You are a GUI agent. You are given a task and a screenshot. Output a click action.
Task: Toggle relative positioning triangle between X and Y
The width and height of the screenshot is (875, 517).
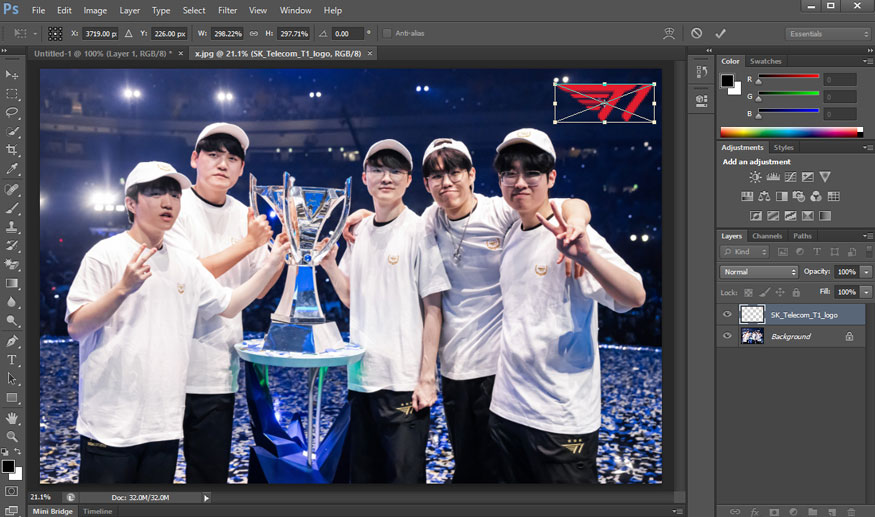coord(128,33)
